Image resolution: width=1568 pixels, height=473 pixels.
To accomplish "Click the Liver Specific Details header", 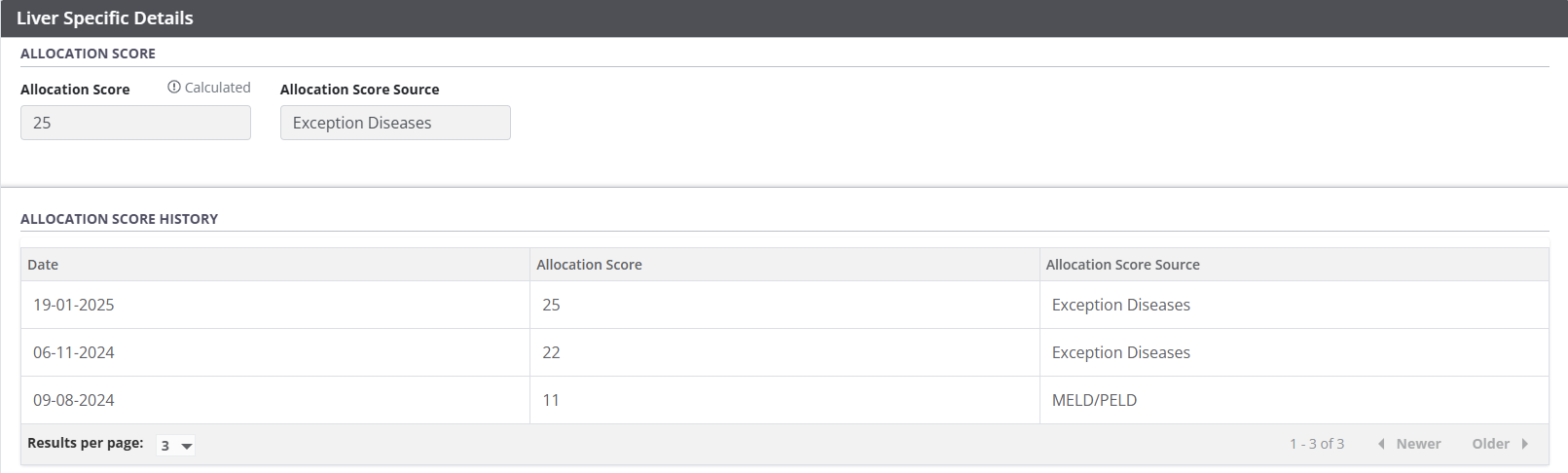I will 105,18.
